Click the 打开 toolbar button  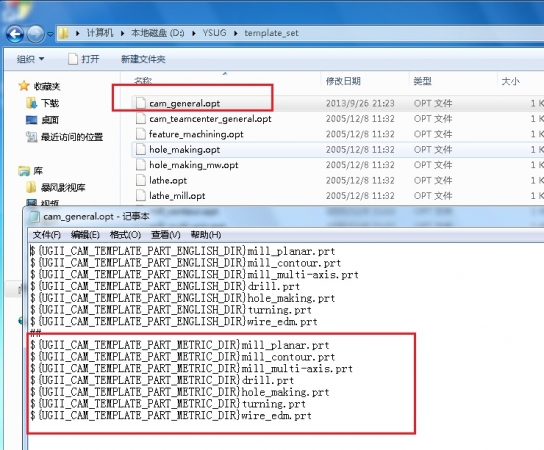(84, 59)
